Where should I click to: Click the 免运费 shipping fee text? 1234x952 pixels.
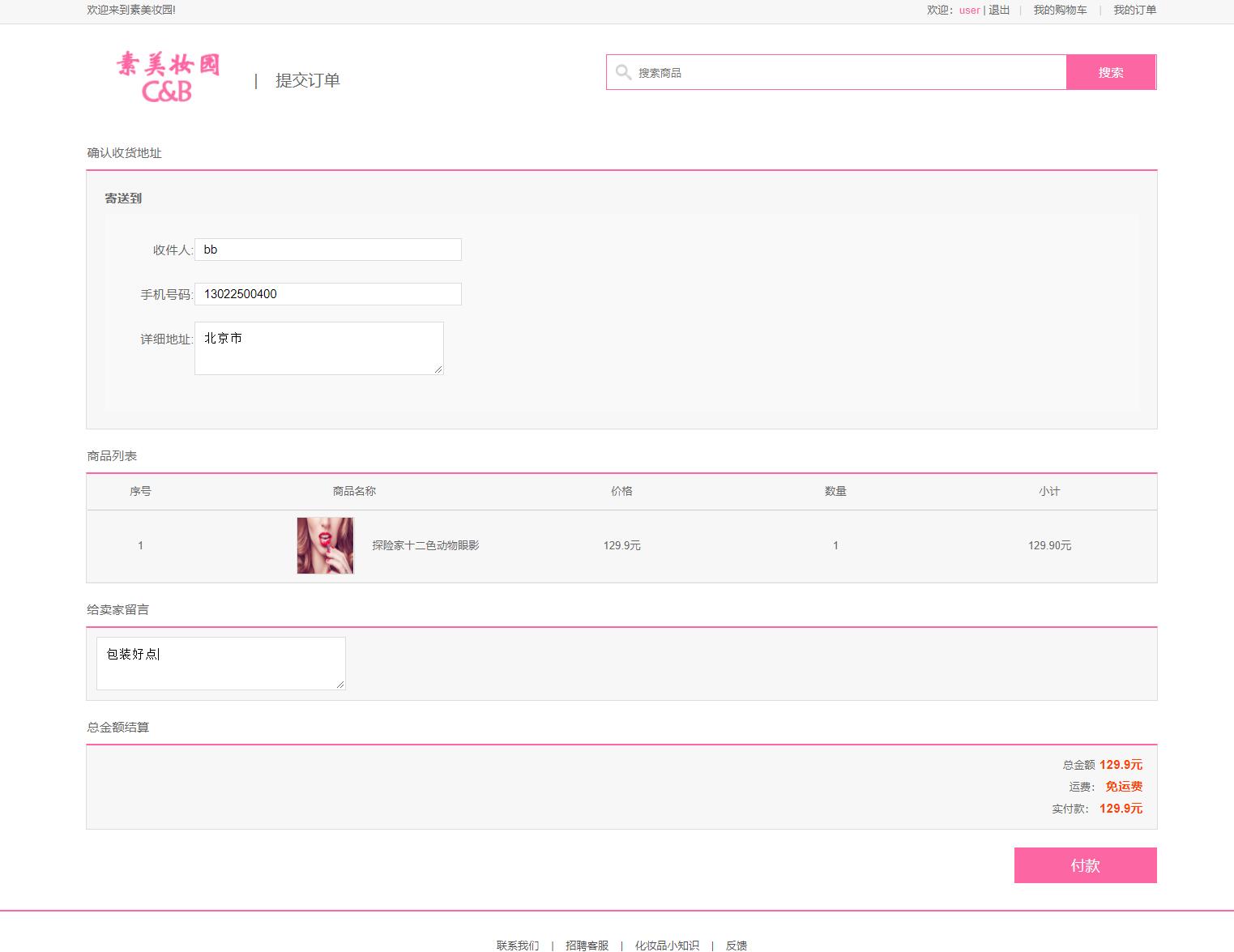(x=1124, y=787)
